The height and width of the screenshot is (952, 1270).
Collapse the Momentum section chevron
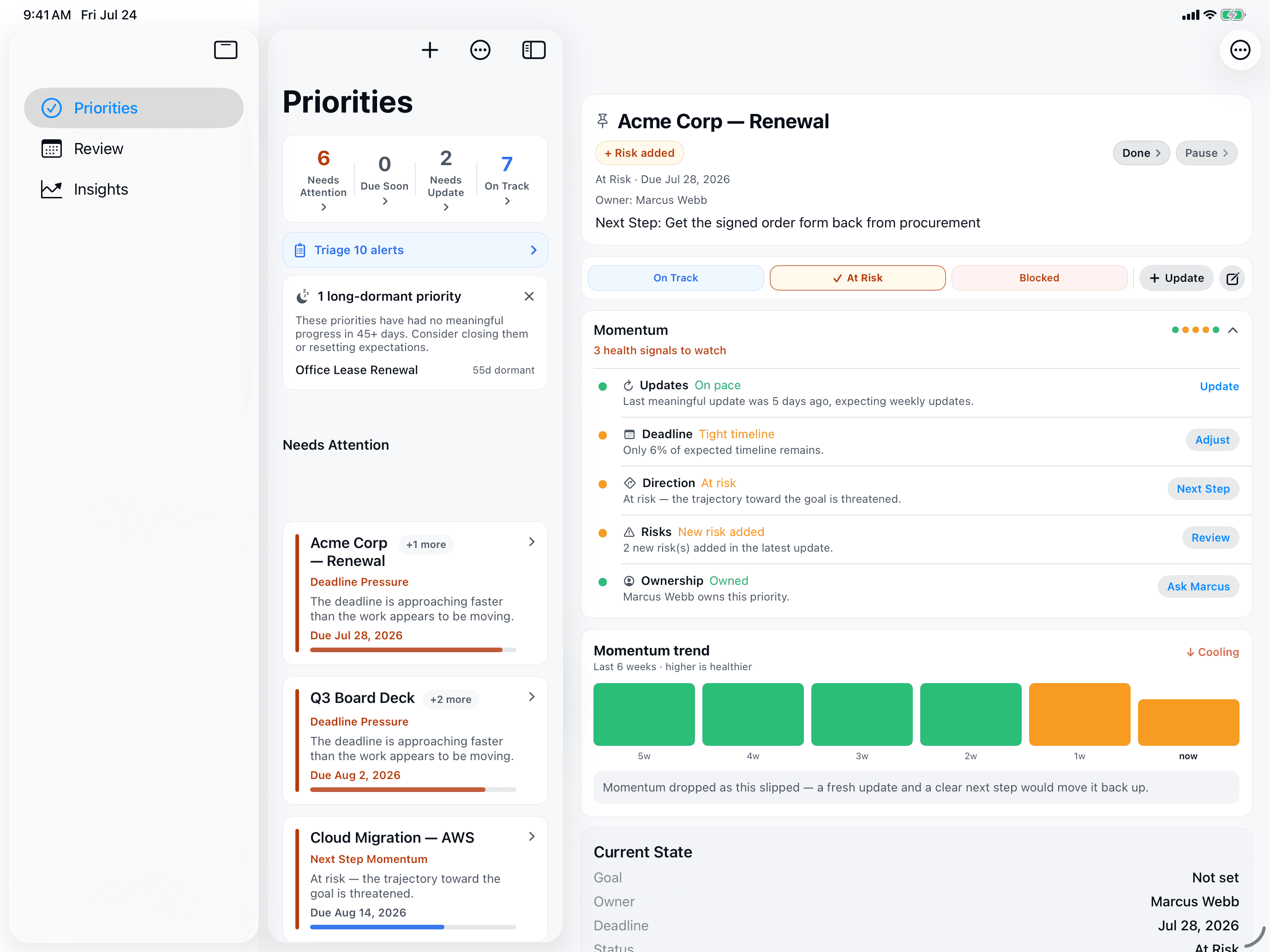point(1233,330)
